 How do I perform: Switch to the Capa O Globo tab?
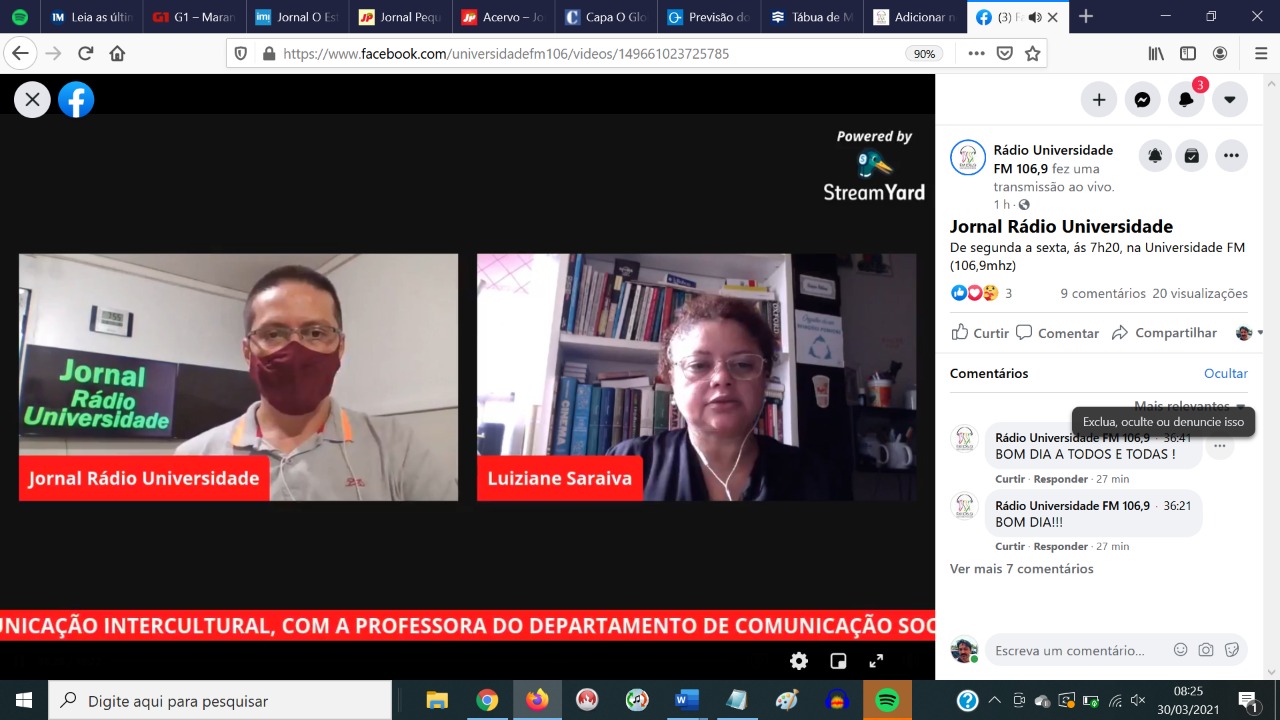tap(606, 17)
